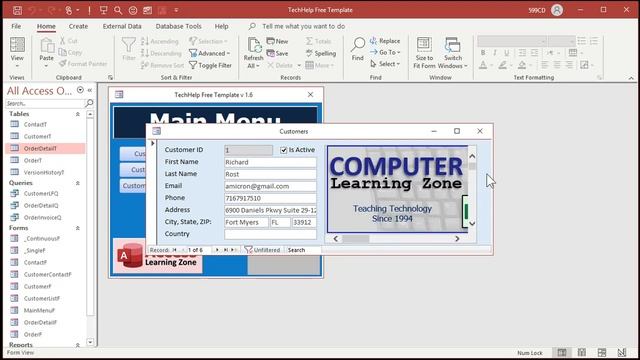Click the empty Country field
Viewport: 640px width, 360px height.
(x=270, y=234)
